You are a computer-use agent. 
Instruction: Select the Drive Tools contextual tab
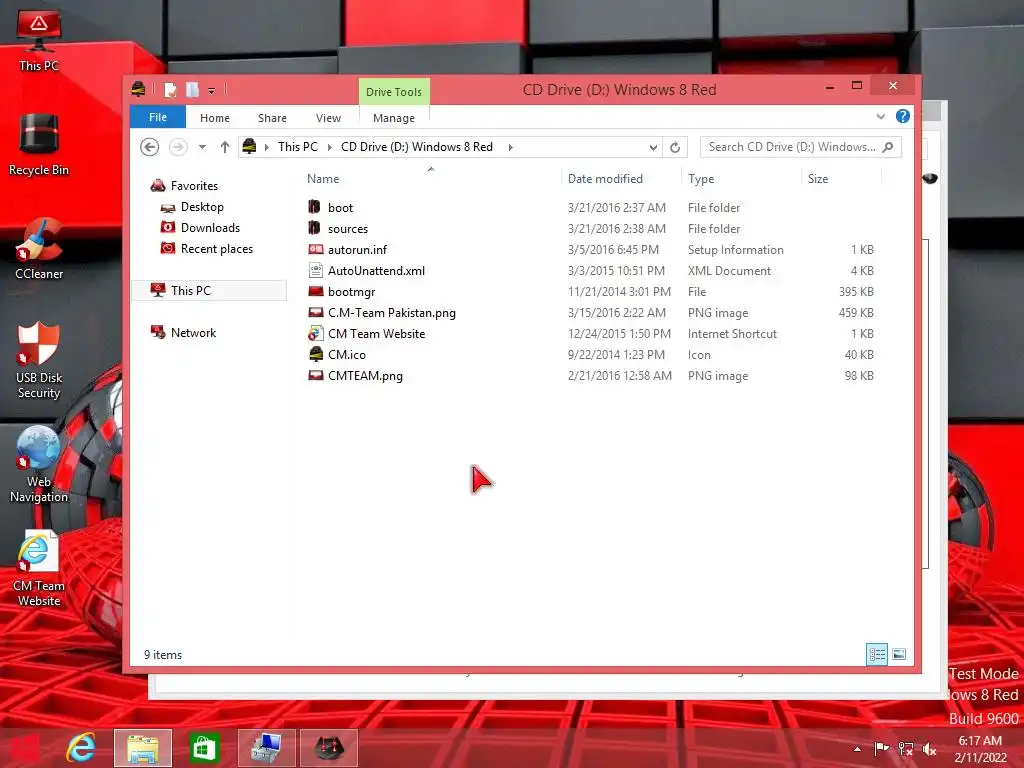click(x=394, y=92)
